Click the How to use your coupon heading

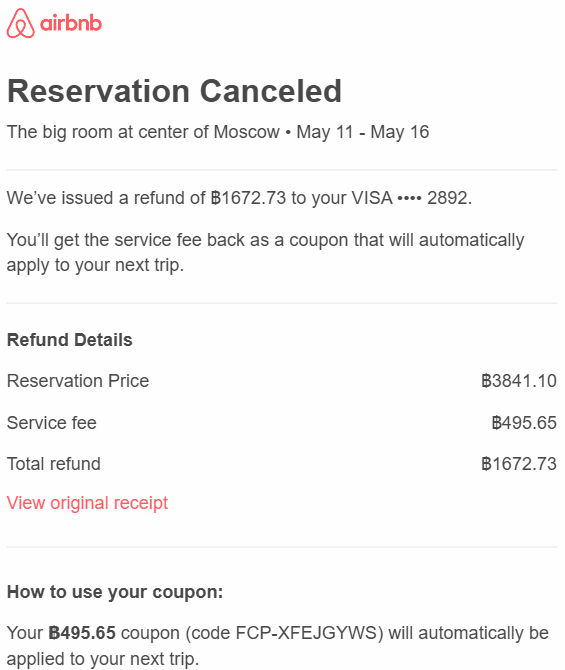115,592
